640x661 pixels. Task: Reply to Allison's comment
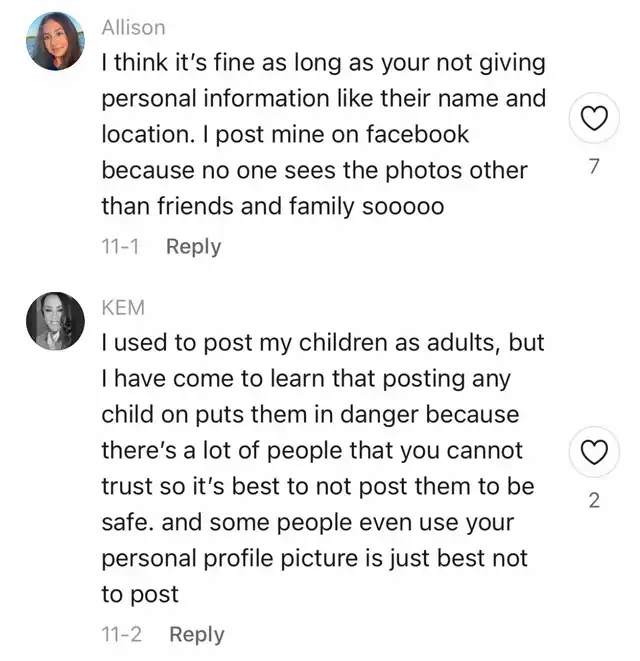click(193, 246)
